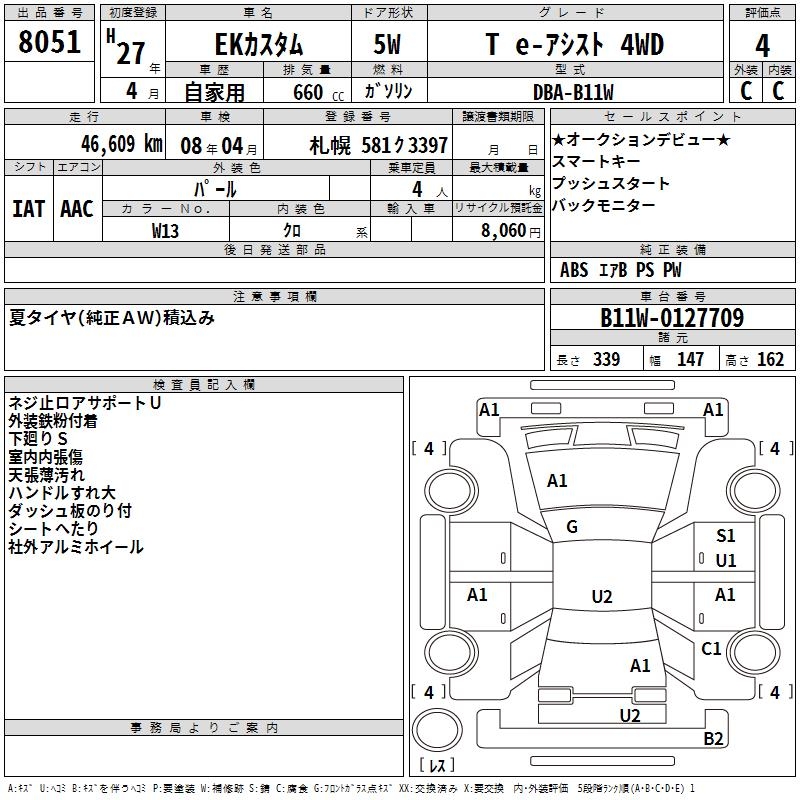The width and height of the screenshot is (800, 800).
Task: Click the inspector note ハンドルすれ大
Action: coord(62,493)
